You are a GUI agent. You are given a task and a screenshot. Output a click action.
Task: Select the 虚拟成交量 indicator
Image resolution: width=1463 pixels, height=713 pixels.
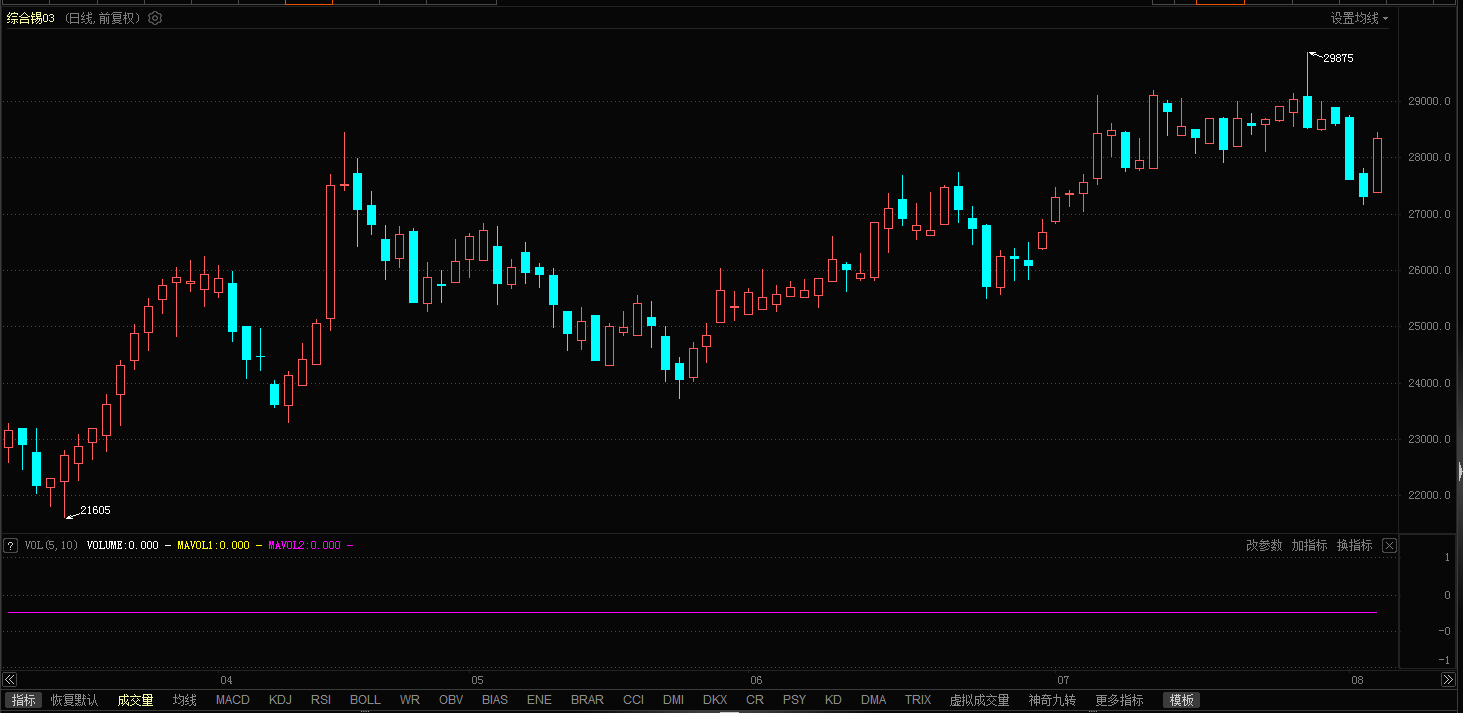tap(980, 700)
